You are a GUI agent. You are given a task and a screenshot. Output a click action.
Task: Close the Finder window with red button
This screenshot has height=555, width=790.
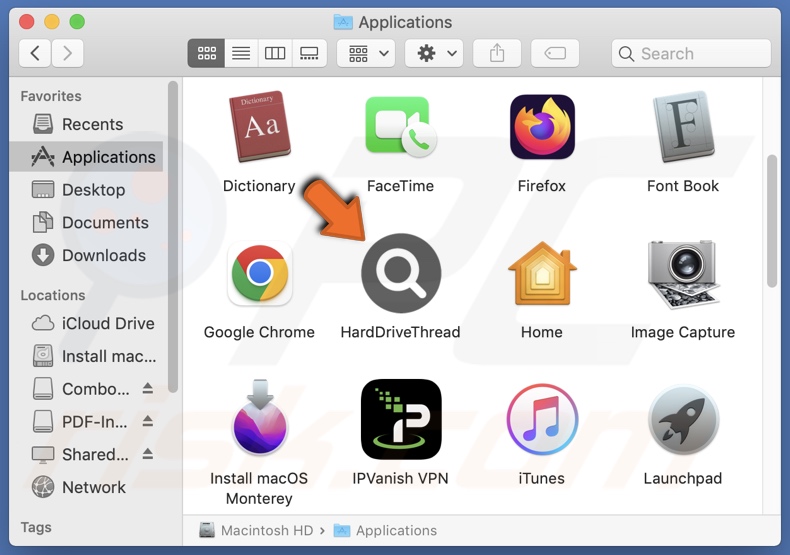[27, 22]
